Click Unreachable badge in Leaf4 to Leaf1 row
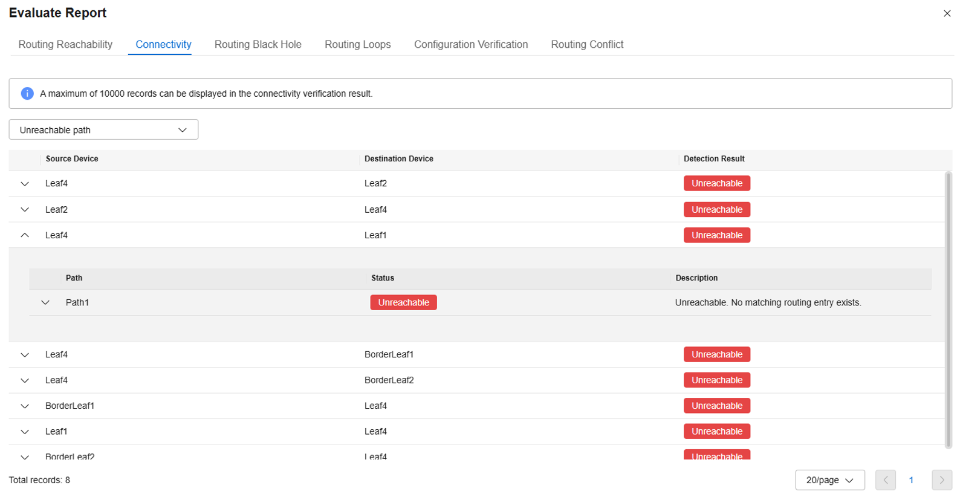960x497 pixels. [x=717, y=235]
